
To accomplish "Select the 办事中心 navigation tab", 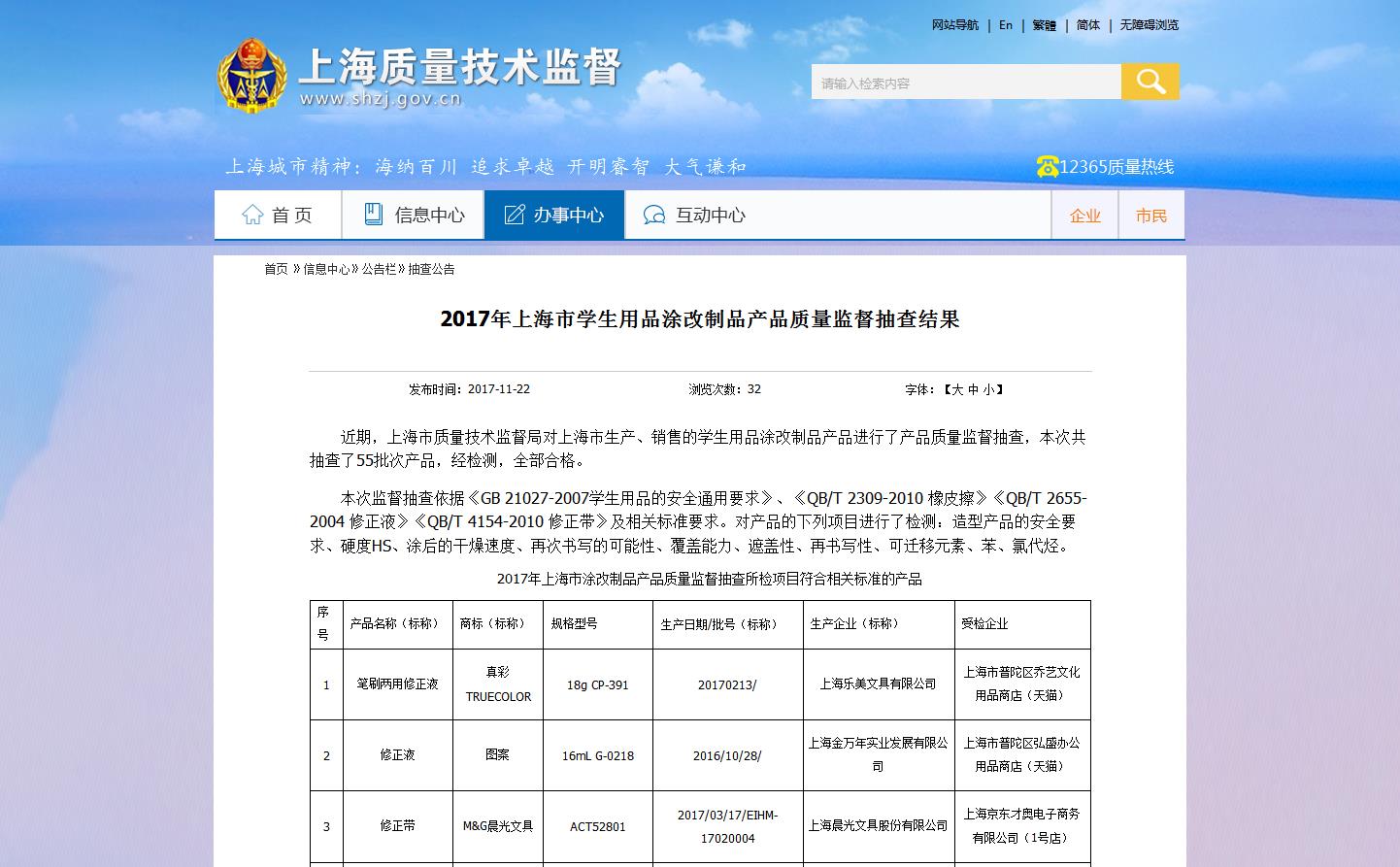I will click(554, 215).
